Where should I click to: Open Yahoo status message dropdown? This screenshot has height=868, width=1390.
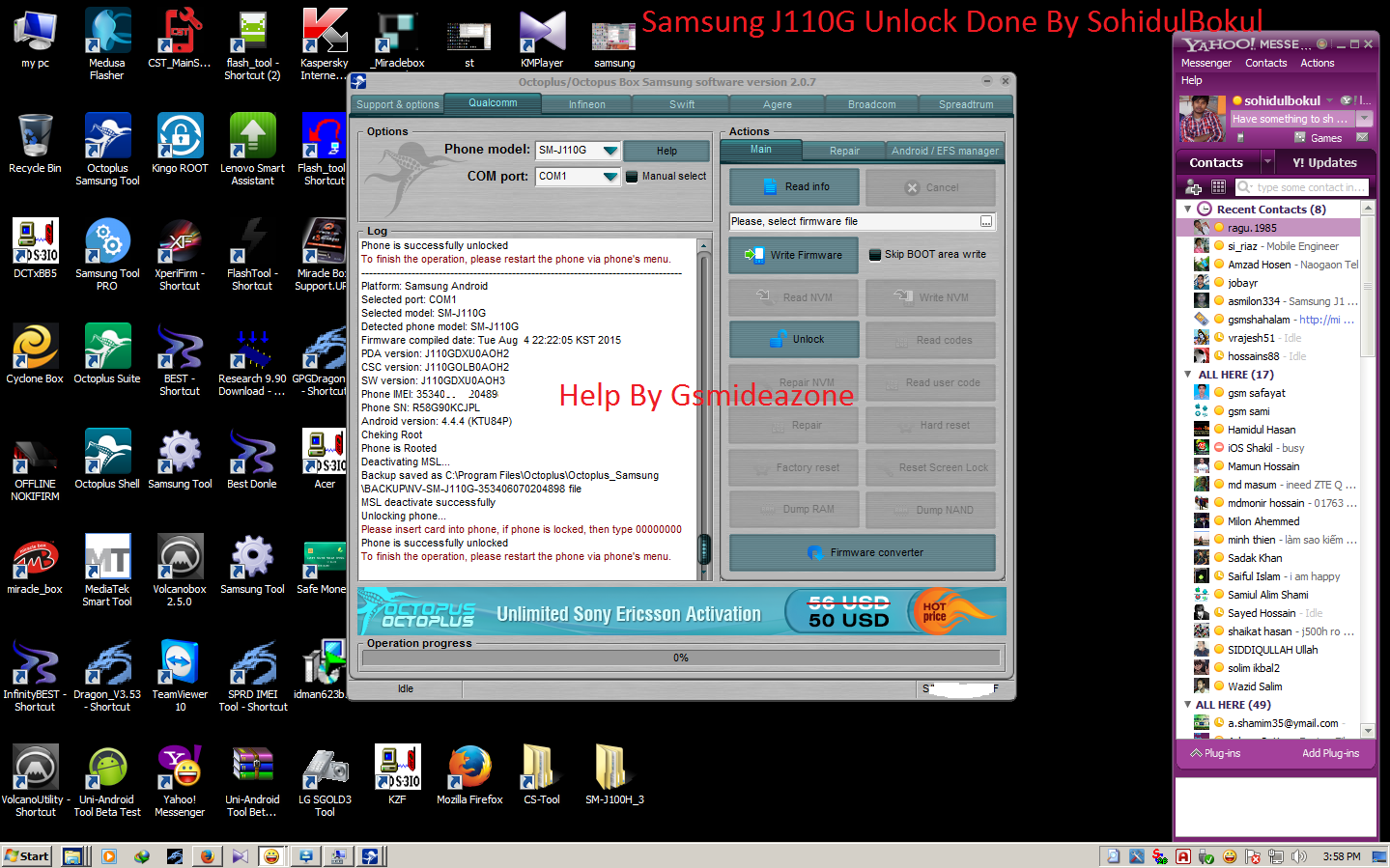[x=1365, y=119]
